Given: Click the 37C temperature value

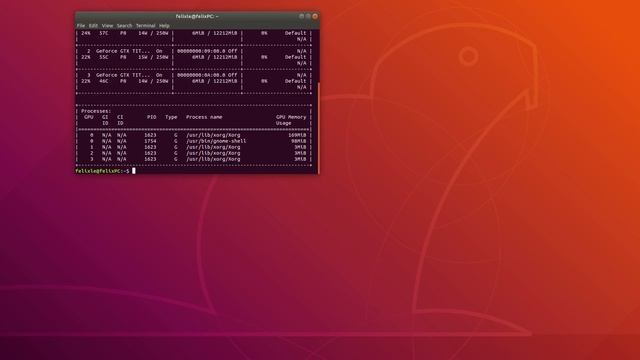Looking at the screenshot, I should coord(104,33).
